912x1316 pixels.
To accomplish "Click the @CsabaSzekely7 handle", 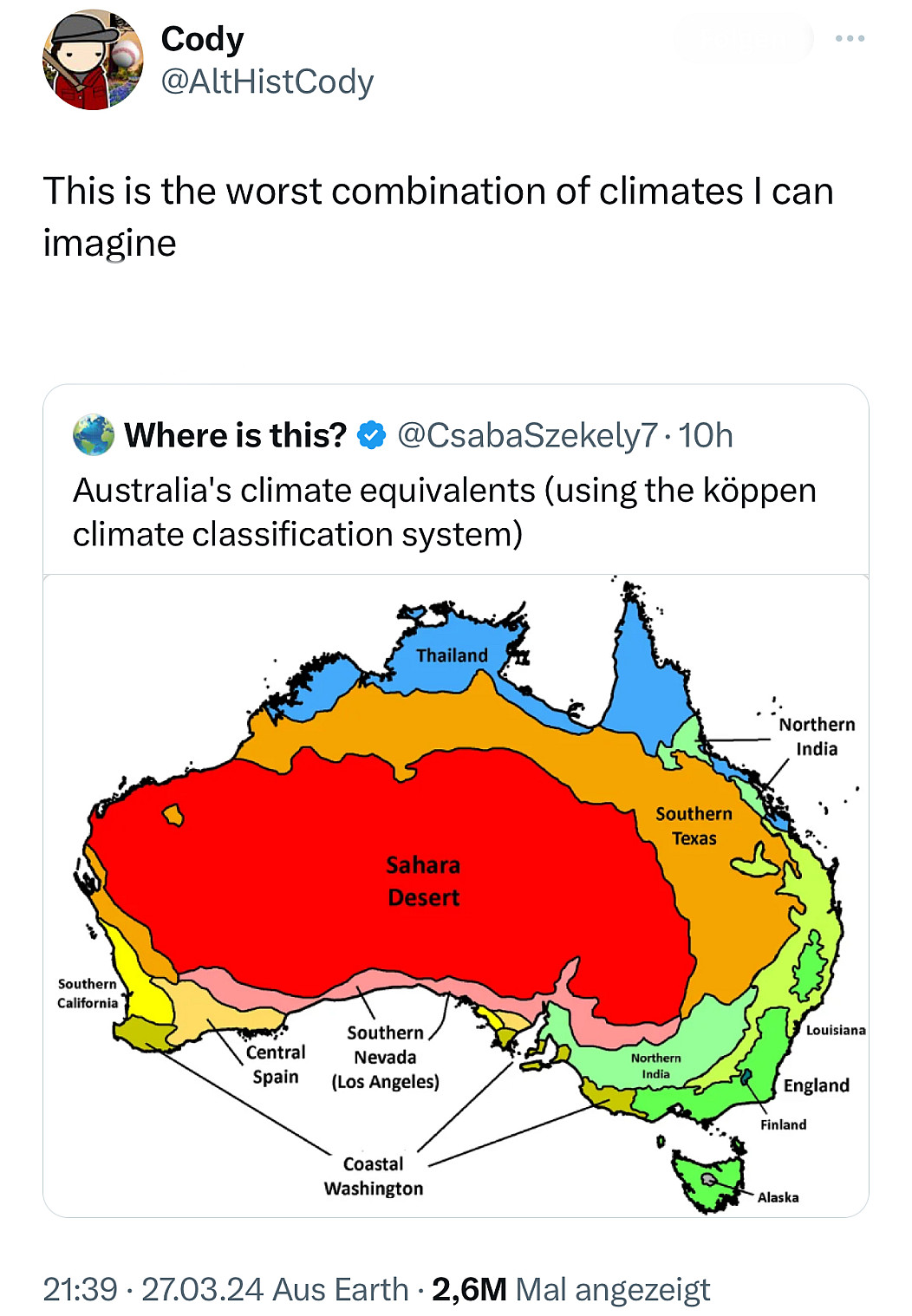I will click(x=527, y=435).
